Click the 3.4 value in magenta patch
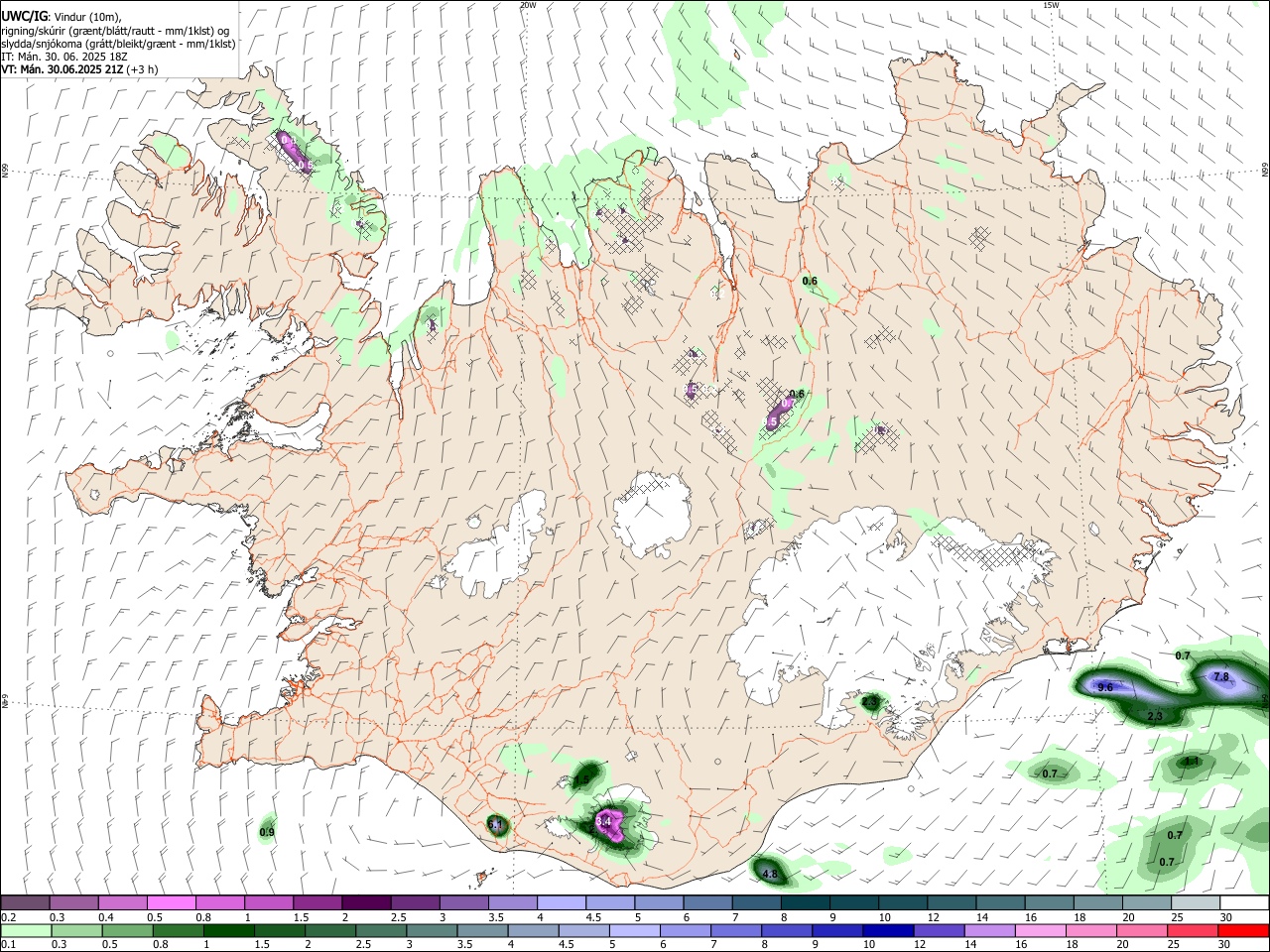1270x952 pixels. tap(603, 822)
